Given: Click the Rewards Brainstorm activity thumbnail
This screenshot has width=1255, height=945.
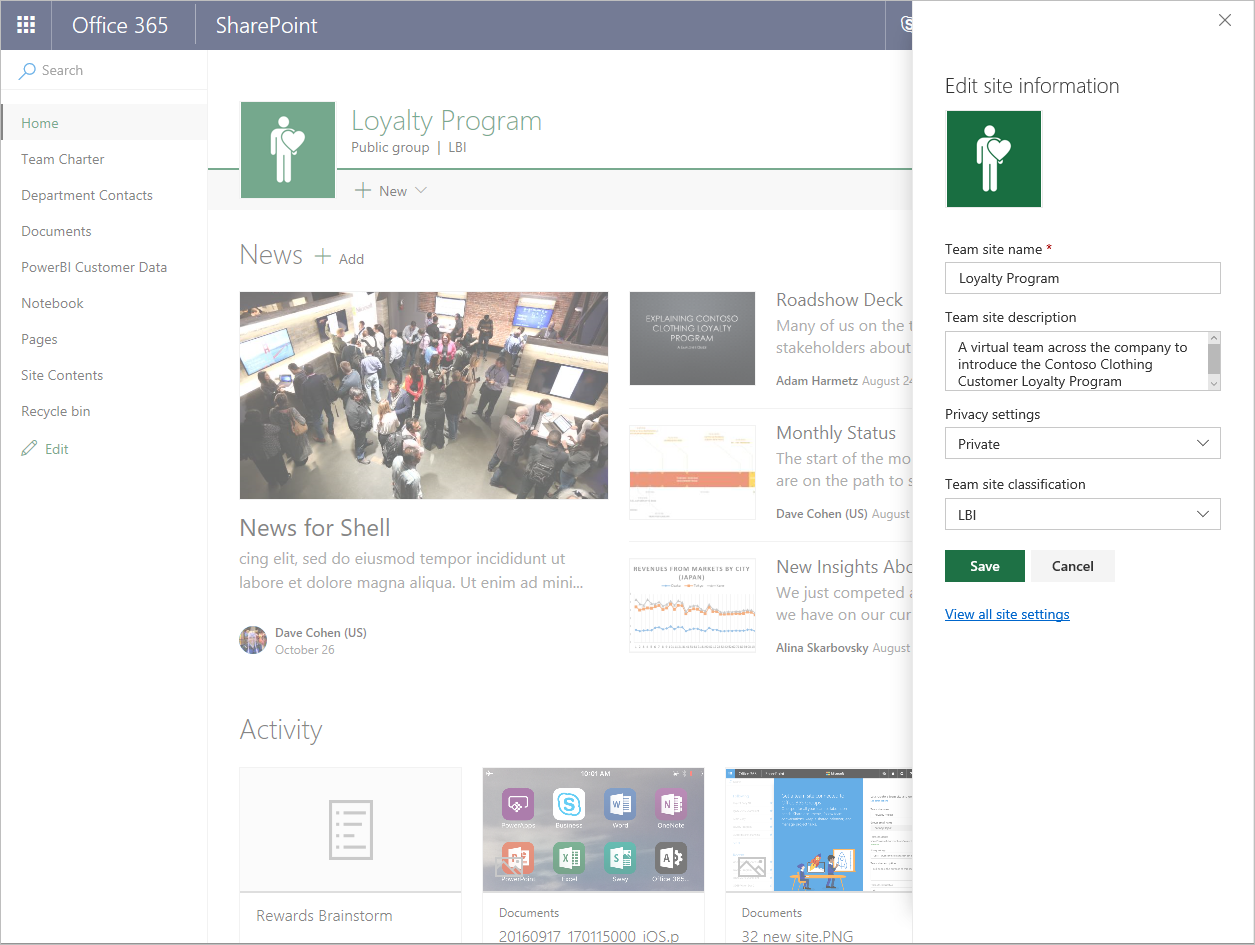Looking at the screenshot, I should 350,829.
